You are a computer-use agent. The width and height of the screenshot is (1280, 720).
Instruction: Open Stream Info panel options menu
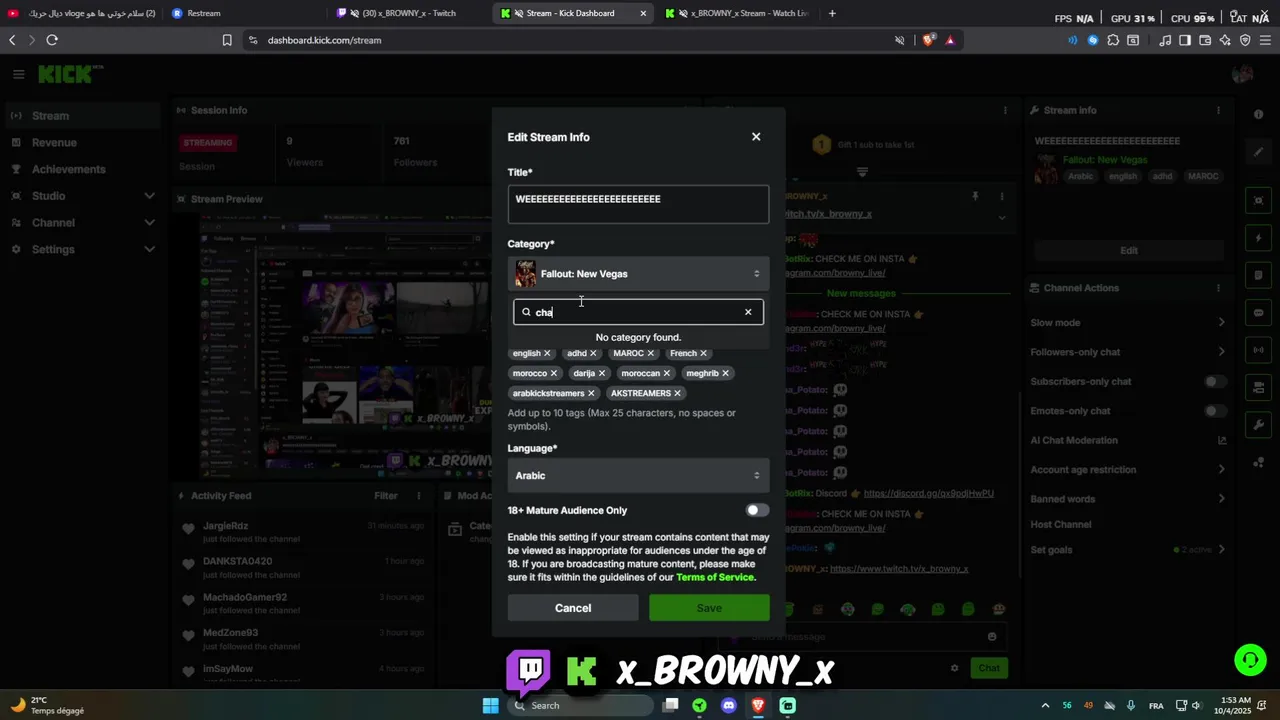click(x=1218, y=110)
